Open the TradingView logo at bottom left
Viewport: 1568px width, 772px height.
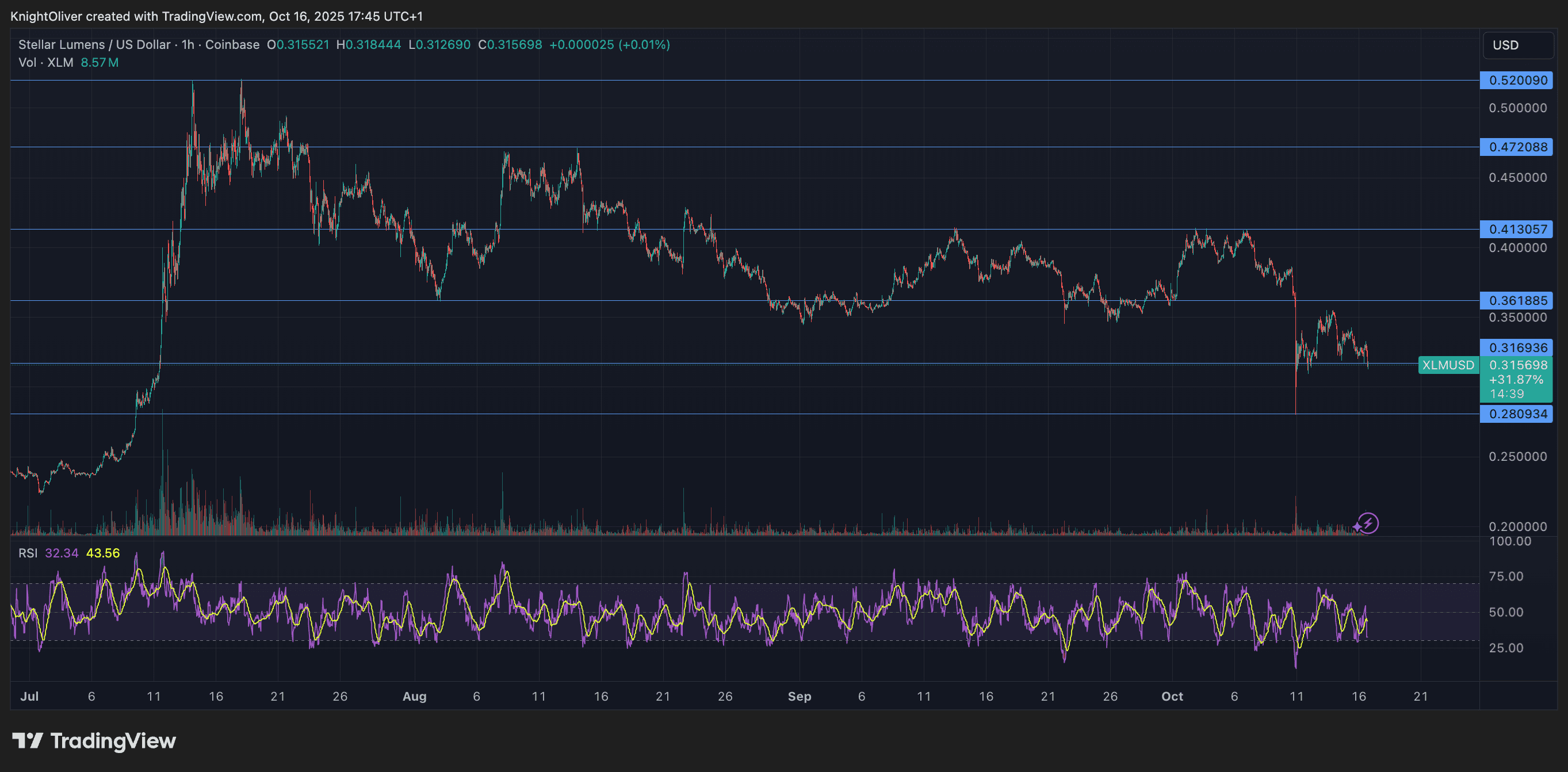pos(94,741)
